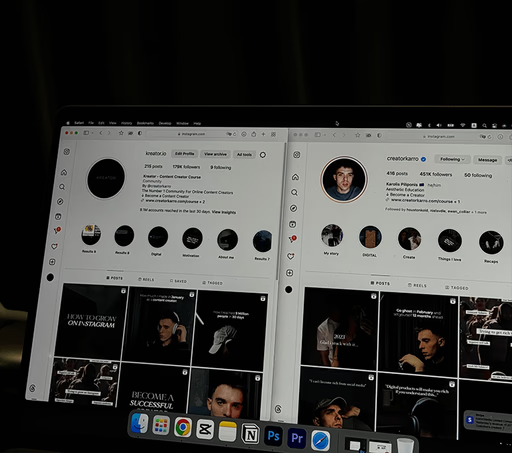Expand the sidebar dropdown arrow in left Safari toolbar

(x=92, y=133)
